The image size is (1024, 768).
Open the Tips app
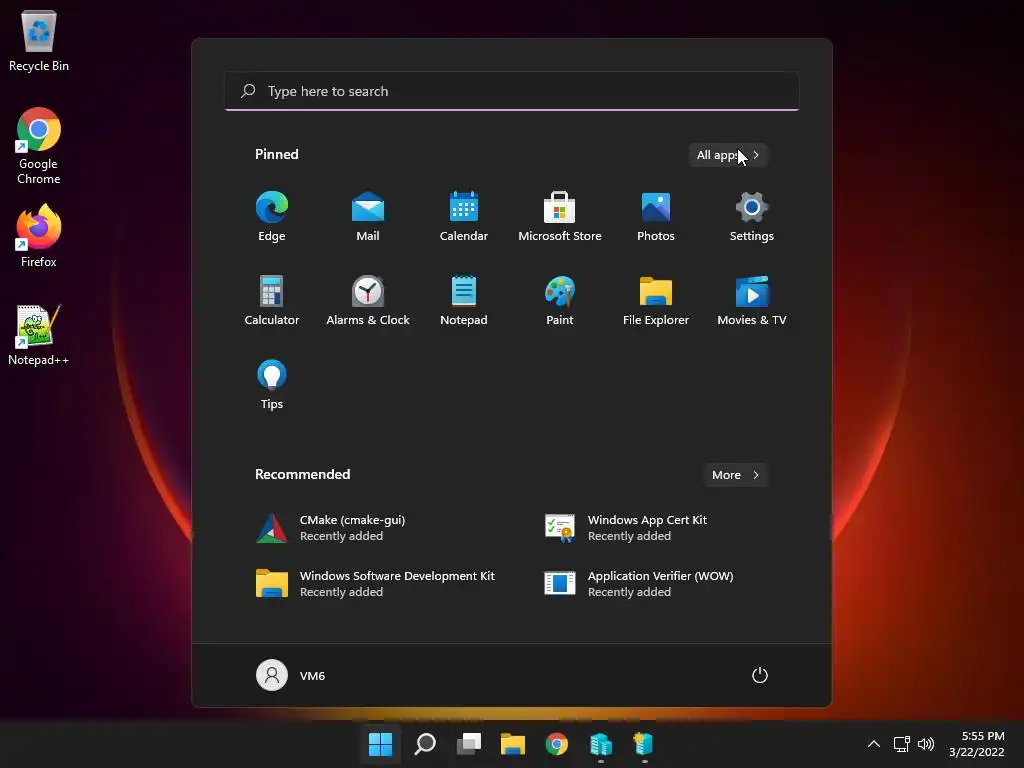tap(272, 385)
